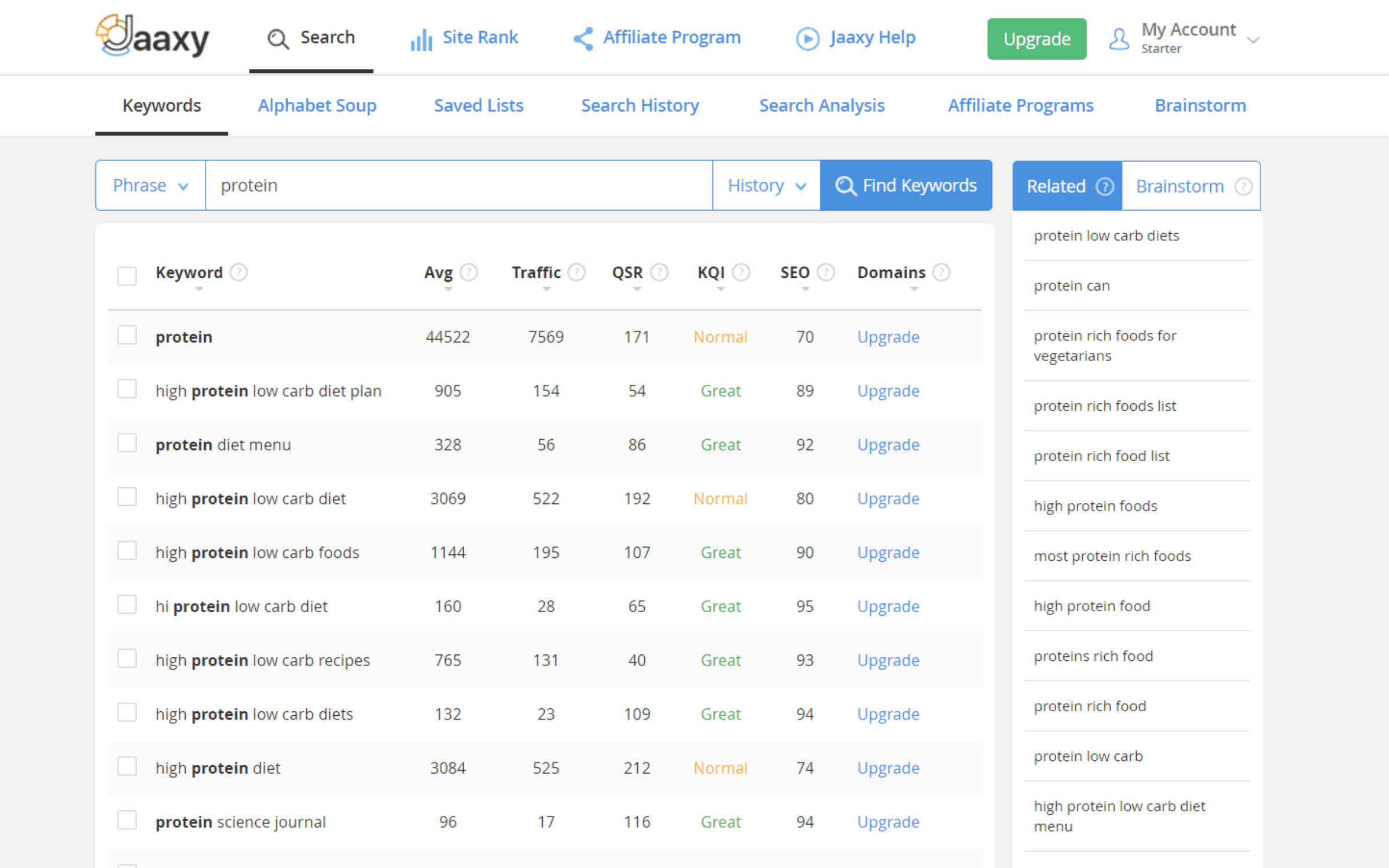Viewport: 1389px width, 868px height.
Task: Switch to the Alphabet Soup tab
Action: [317, 105]
